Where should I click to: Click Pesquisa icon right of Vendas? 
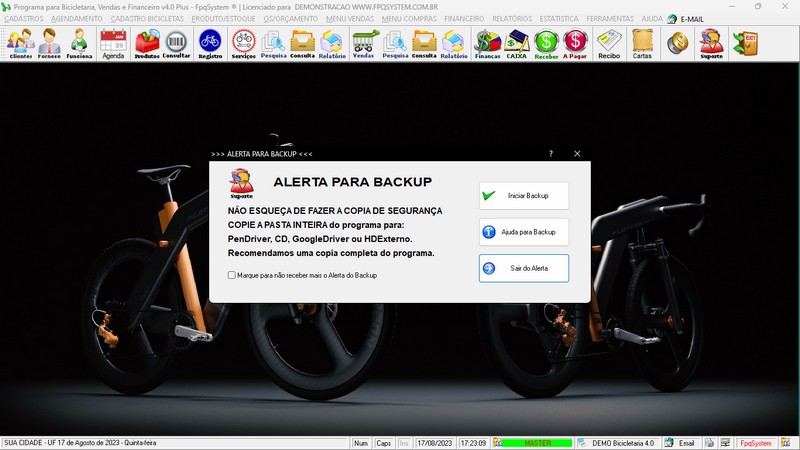point(395,44)
